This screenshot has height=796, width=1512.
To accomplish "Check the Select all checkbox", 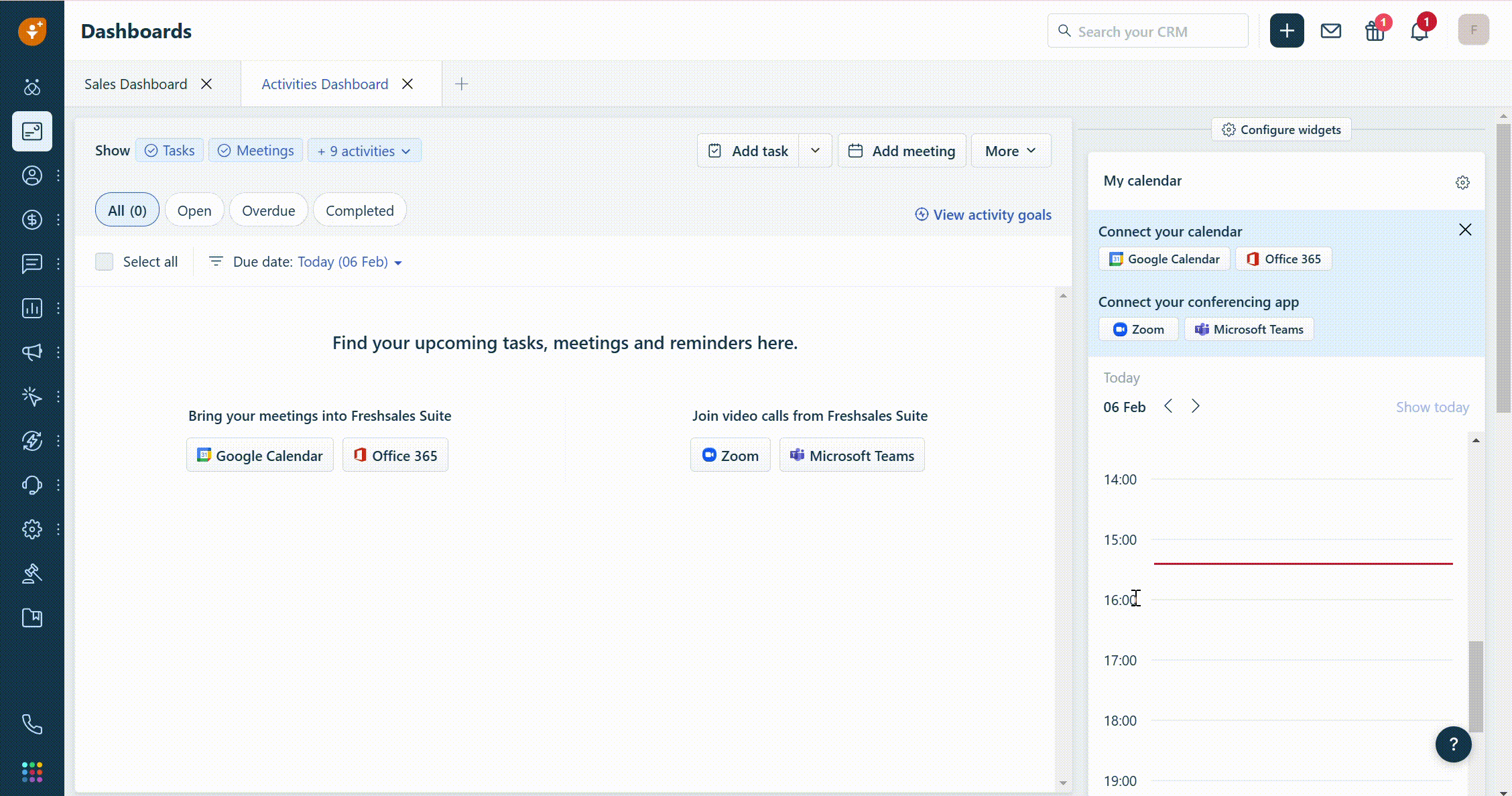I will tap(105, 262).
